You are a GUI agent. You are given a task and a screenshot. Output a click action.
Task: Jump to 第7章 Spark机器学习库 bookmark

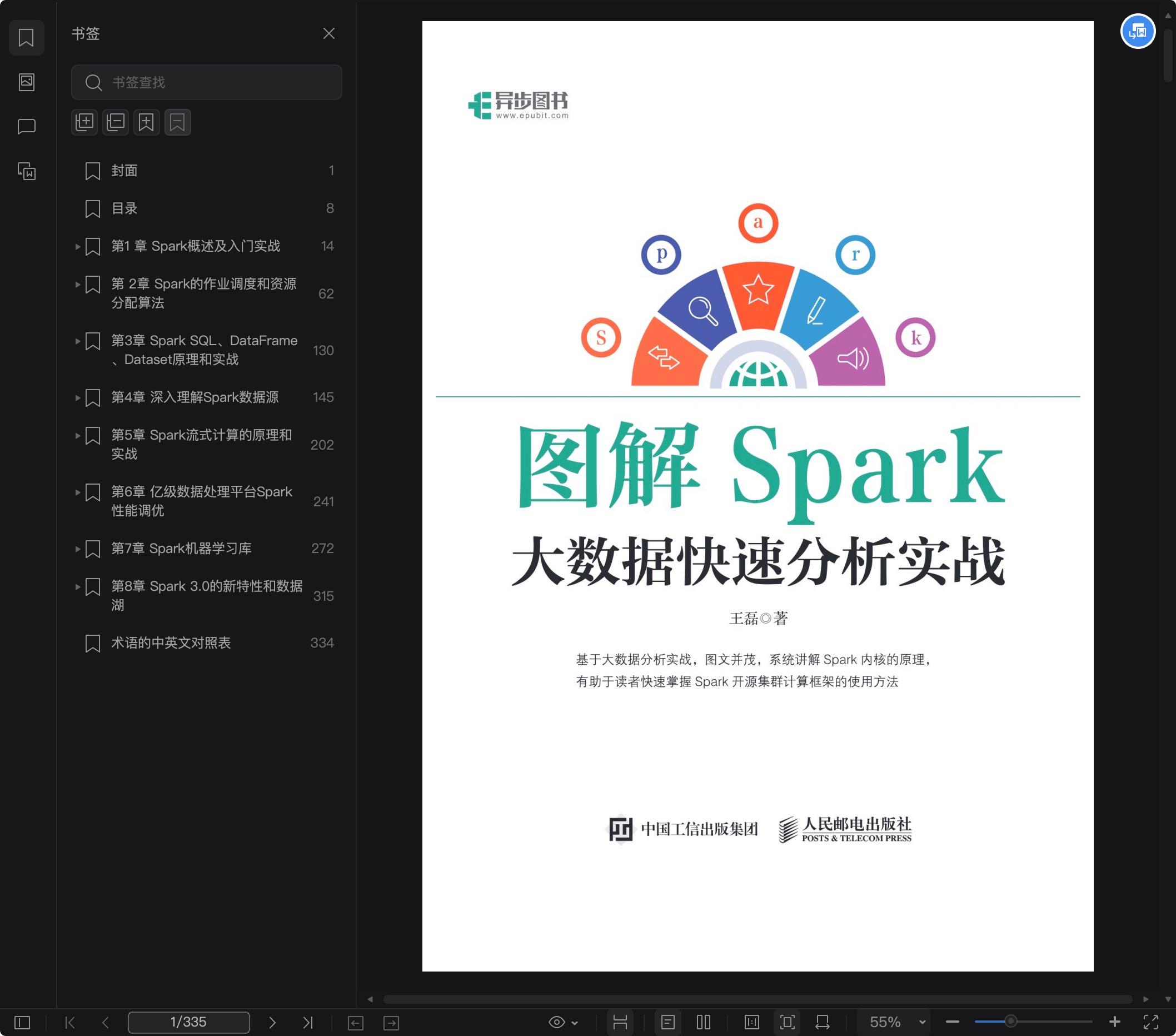pyautogui.click(x=181, y=549)
